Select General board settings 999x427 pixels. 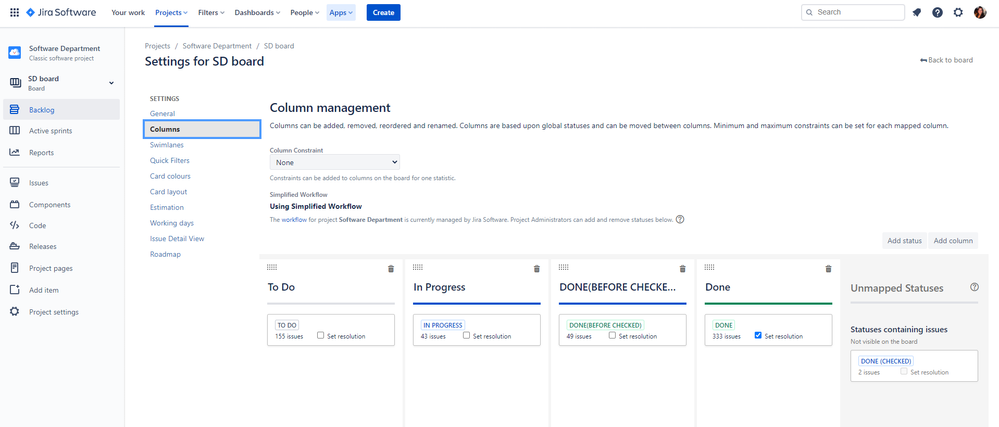coord(162,113)
